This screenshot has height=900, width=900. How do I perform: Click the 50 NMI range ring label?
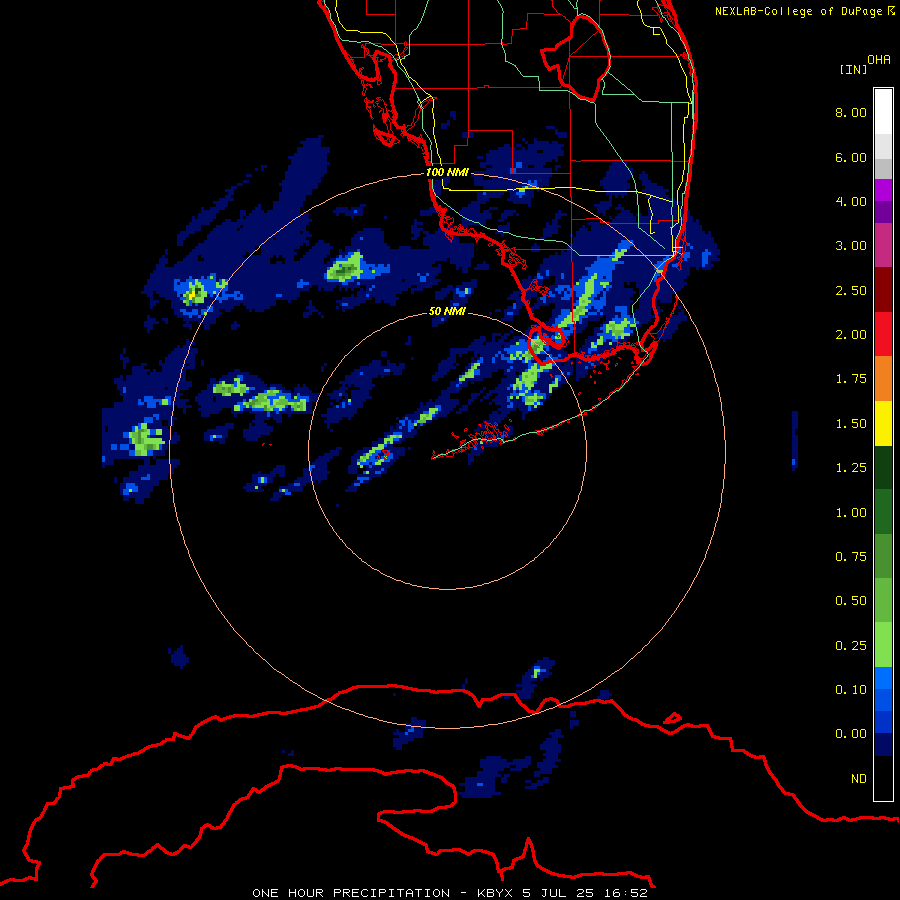[x=447, y=312]
